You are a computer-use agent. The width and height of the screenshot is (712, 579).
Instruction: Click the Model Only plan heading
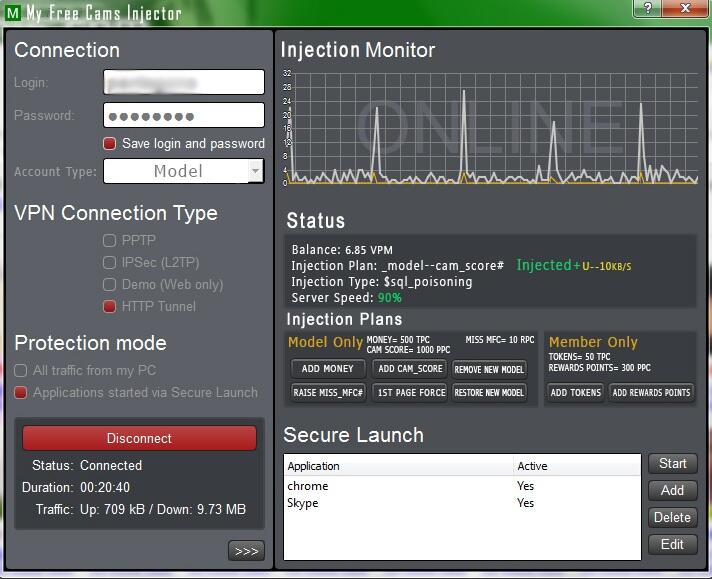pos(325,342)
